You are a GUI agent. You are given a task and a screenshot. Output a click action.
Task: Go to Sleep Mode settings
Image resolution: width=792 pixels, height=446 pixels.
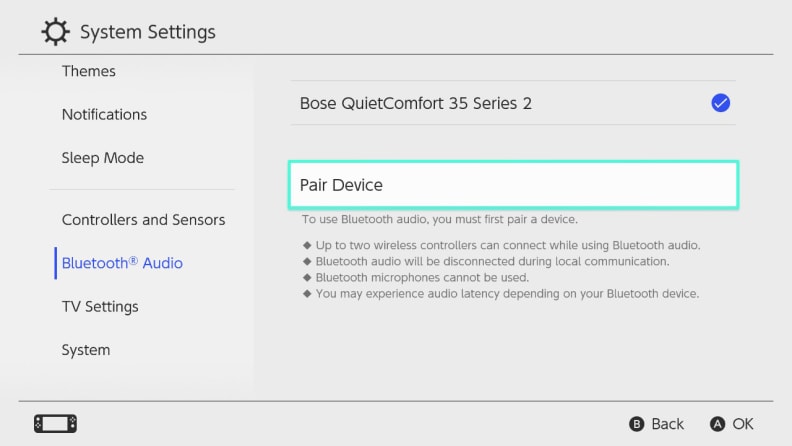[103, 158]
